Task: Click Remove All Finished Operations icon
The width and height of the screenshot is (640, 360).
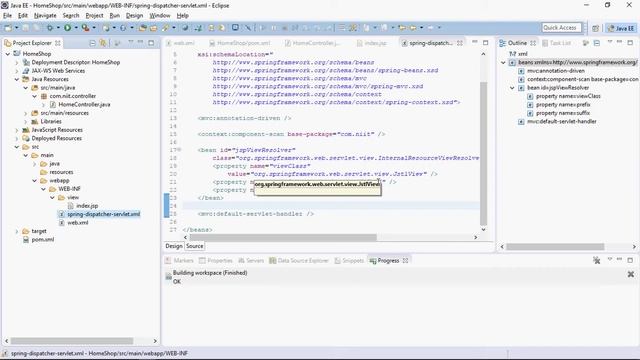Action: 597,260
